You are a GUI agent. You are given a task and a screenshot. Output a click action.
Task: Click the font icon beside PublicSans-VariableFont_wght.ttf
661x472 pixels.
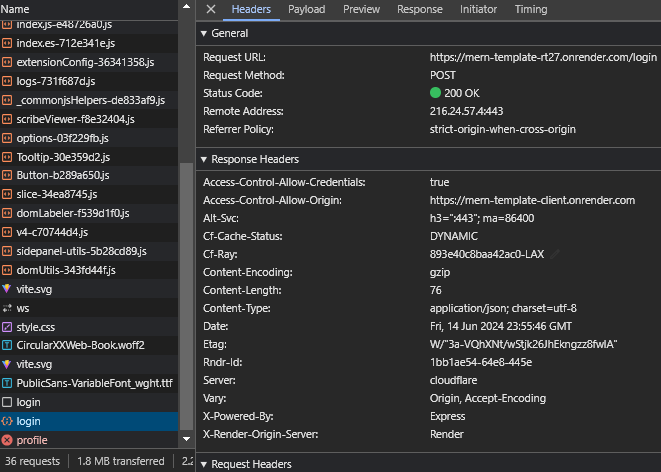pos(7,383)
